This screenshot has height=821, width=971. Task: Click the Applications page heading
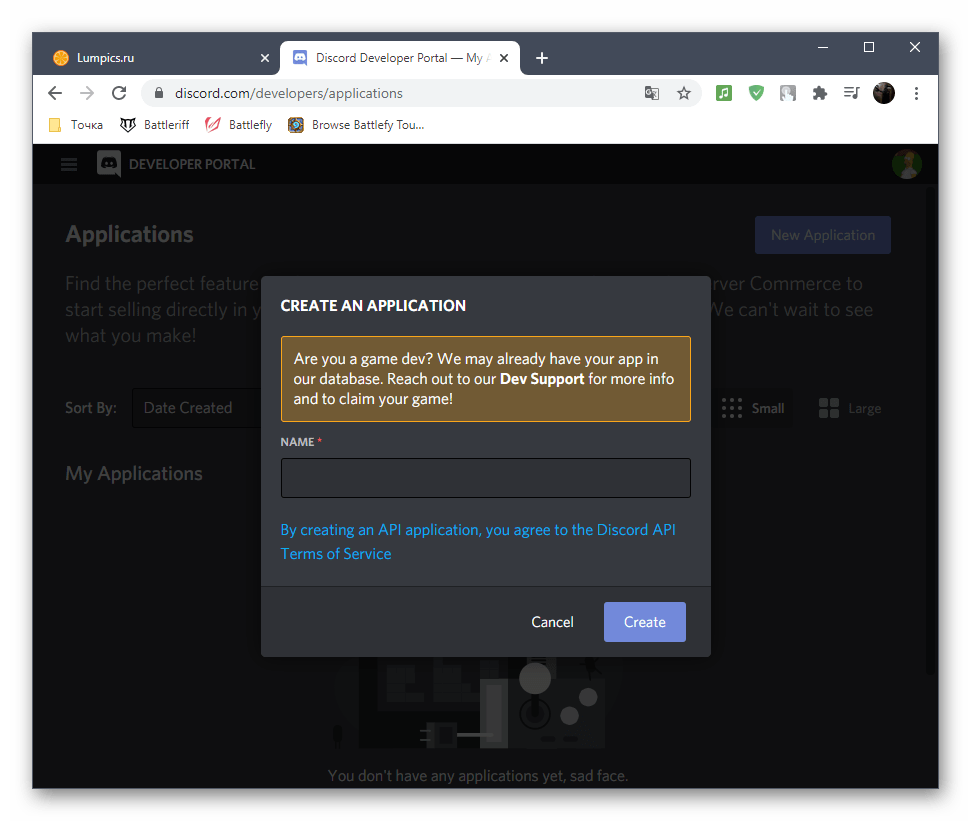(129, 235)
